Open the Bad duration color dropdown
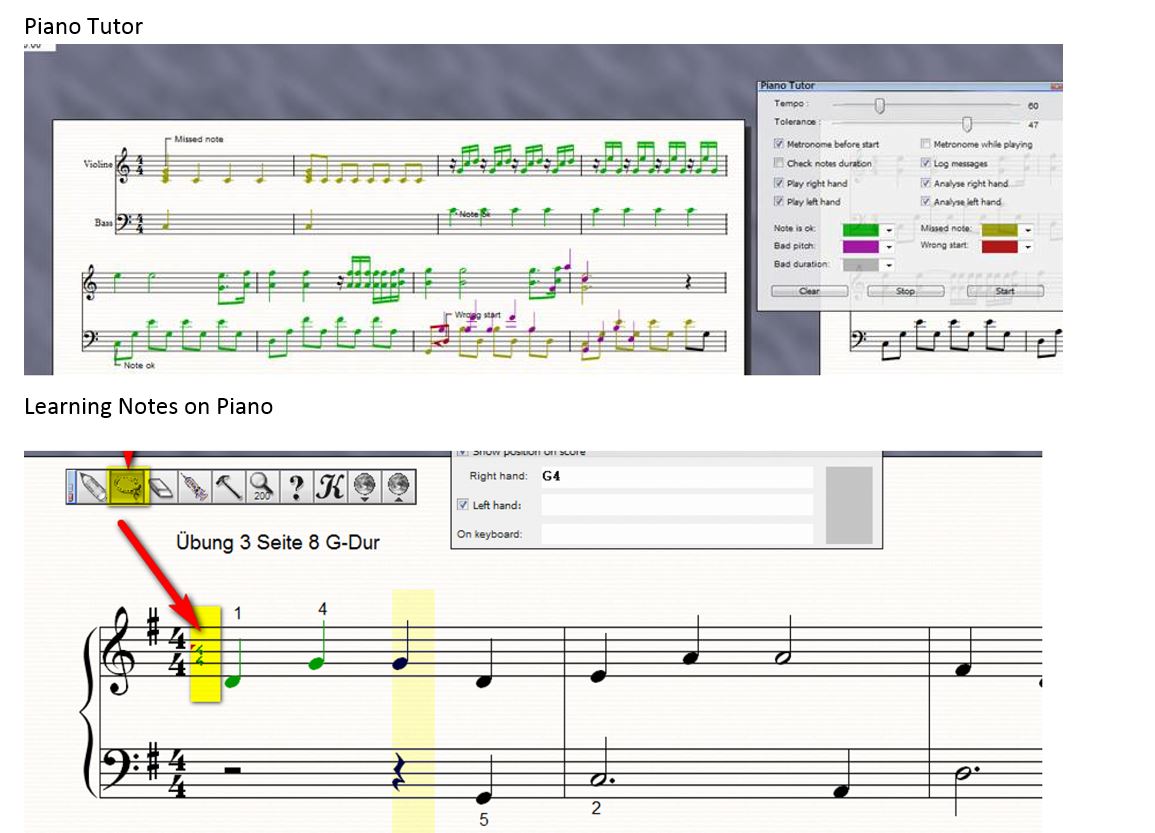Image resolution: width=1155 pixels, height=833 pixels. (x=888, y=264)
